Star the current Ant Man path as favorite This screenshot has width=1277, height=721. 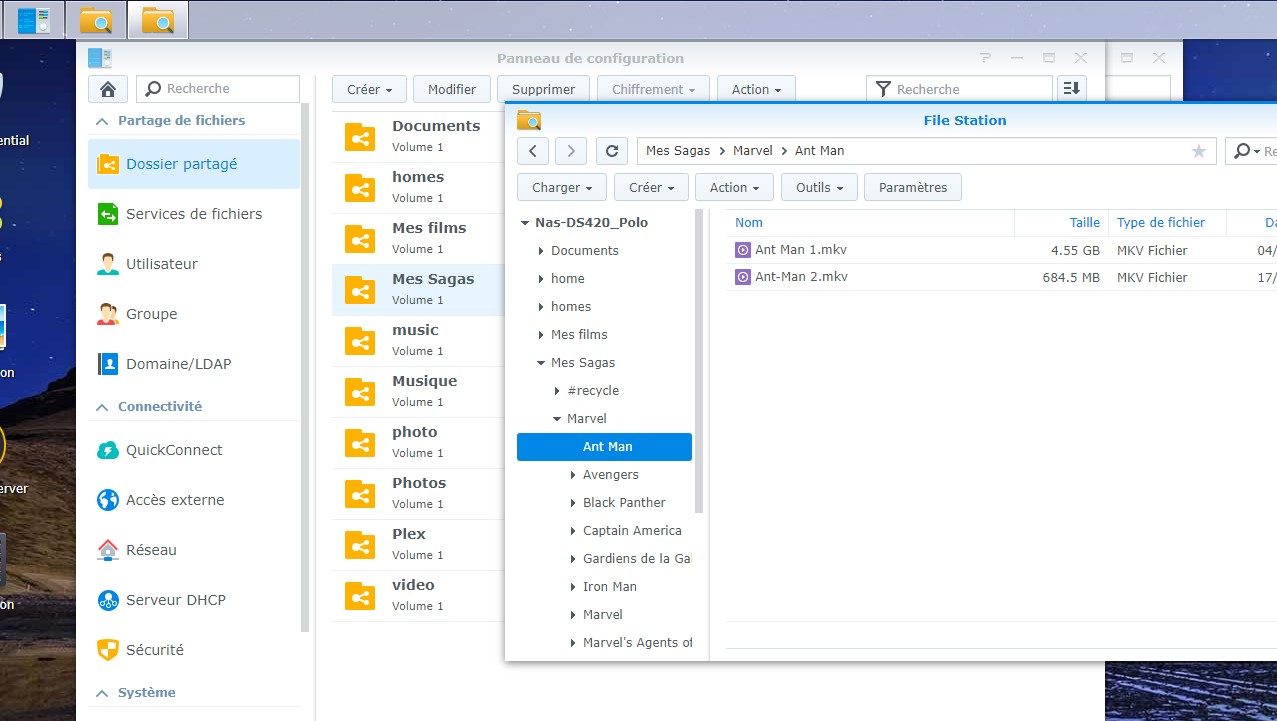click(x=1198, y=151)
